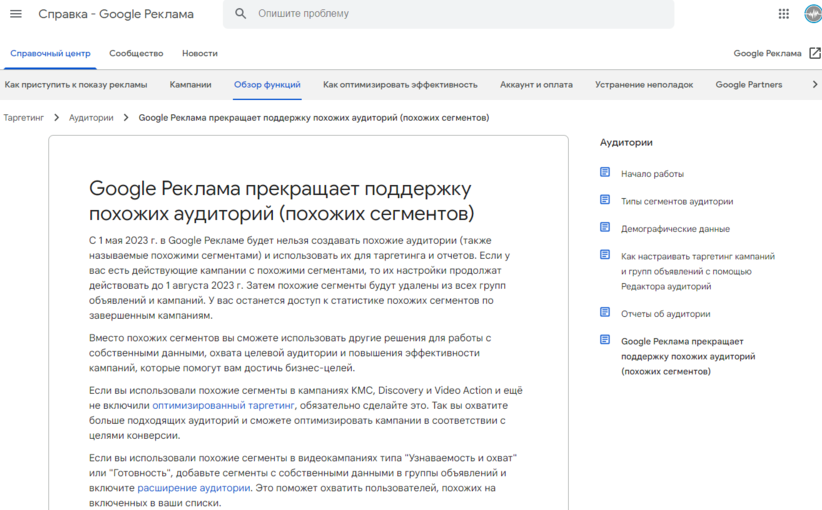The height and width of the screenshot is (510, 822).
Task: Click the chevron after Аудитории breadcrumb
Action: coord(126,117)
